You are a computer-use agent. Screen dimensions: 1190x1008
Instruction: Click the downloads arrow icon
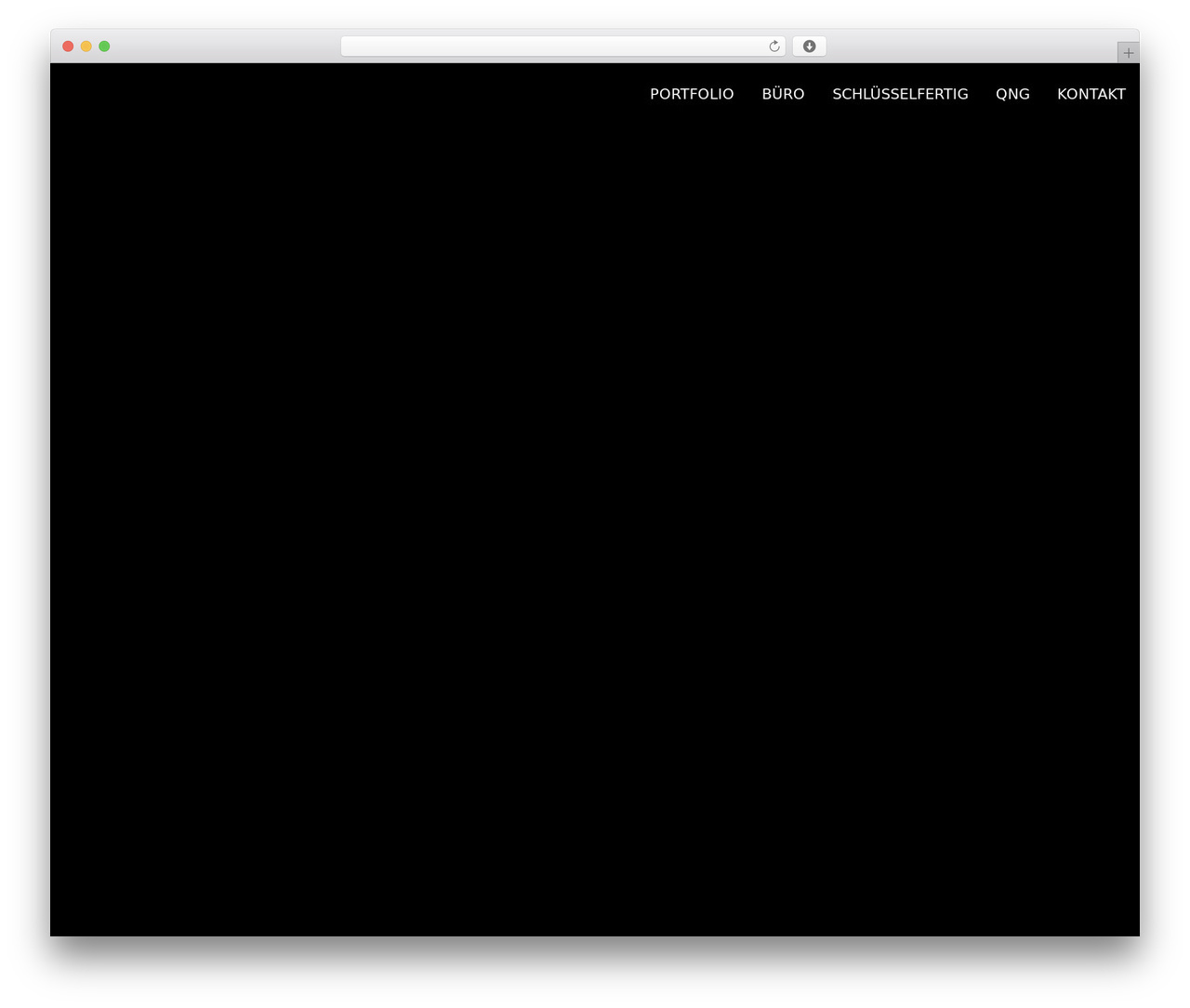point(809,46)
